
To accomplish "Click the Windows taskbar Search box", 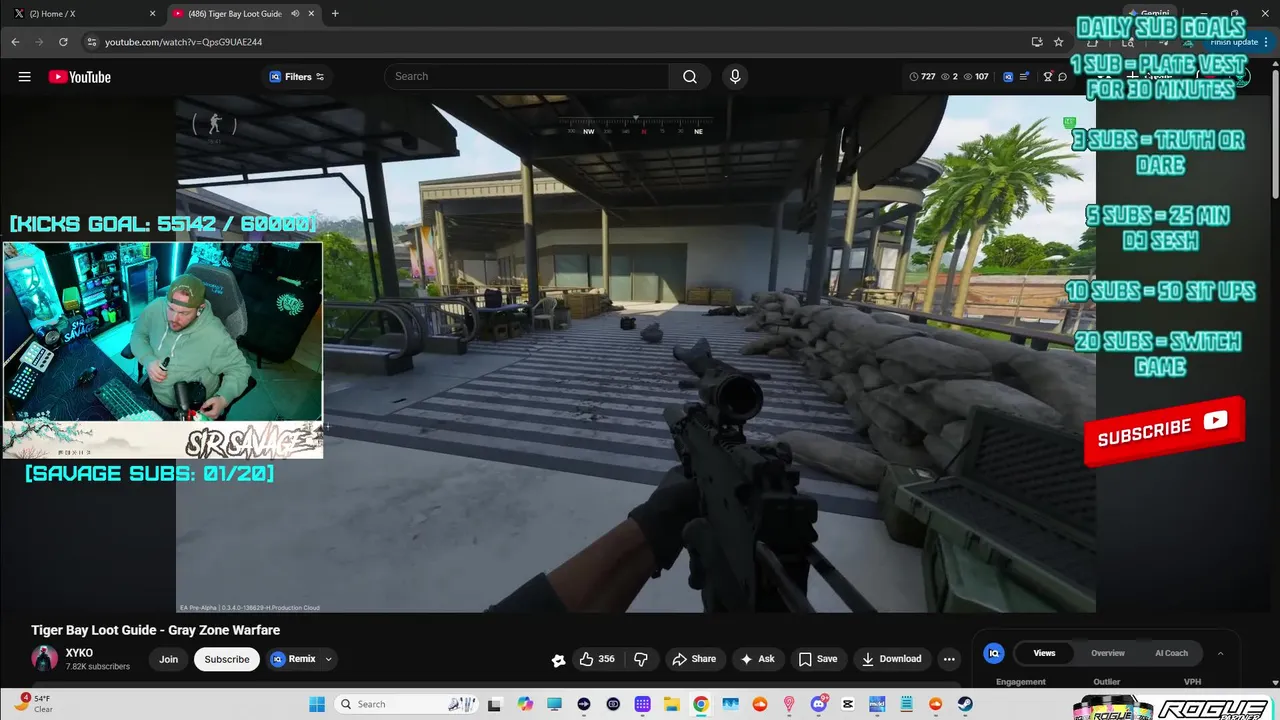I will click(x=408, y=704).
